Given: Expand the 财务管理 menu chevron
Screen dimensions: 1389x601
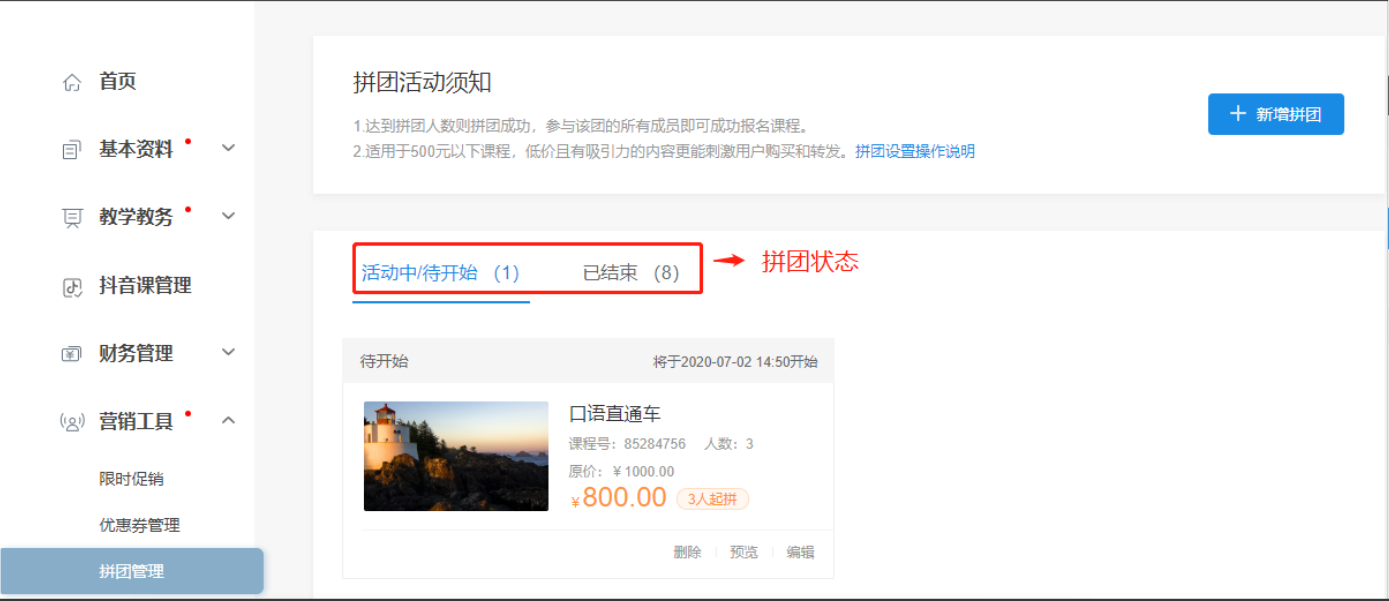Looking at the screenshot, I should (x=228, y=352).
